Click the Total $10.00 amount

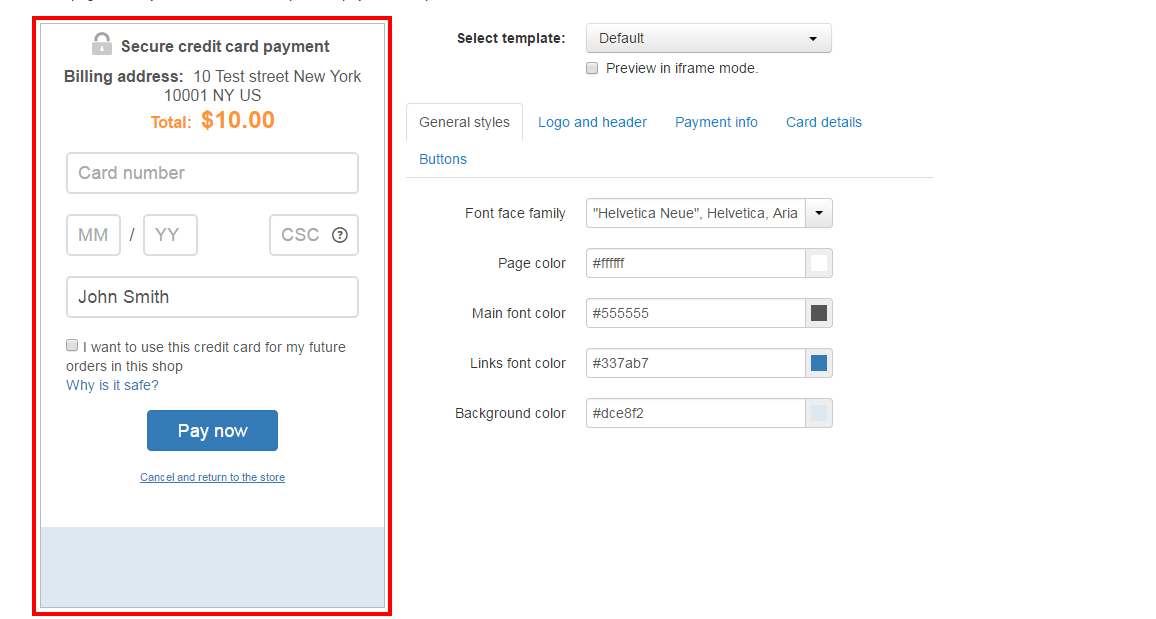(212, 120)
